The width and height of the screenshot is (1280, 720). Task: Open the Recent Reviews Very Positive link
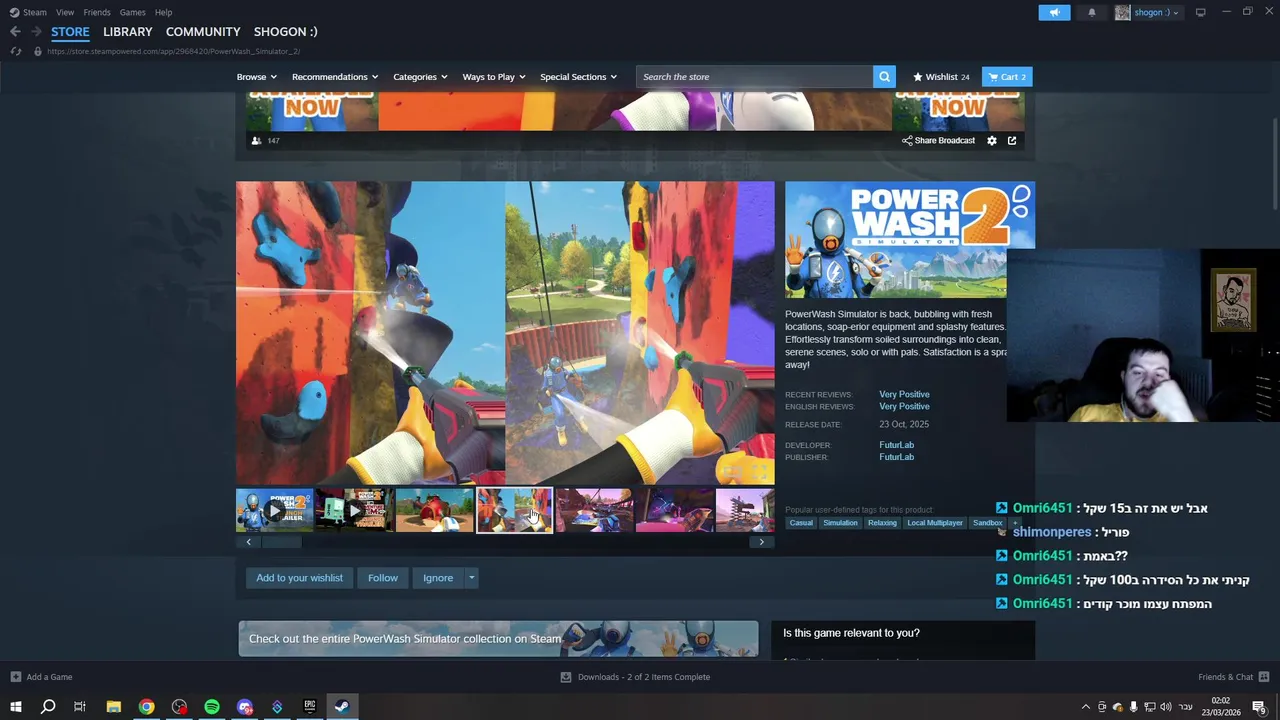tap(904, 394)
